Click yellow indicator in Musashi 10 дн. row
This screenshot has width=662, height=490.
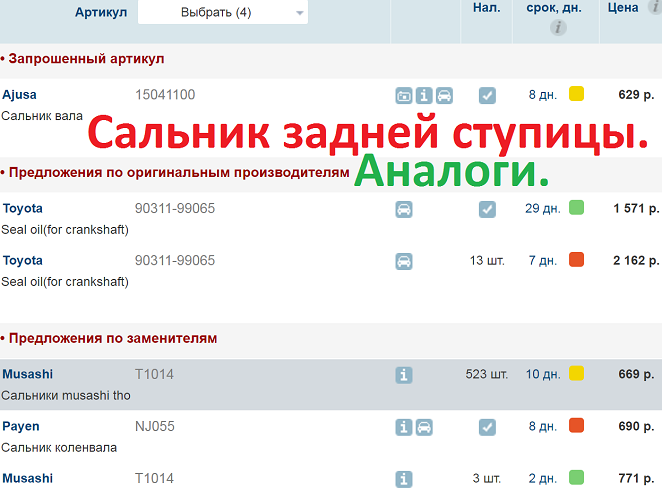(576, 373)
